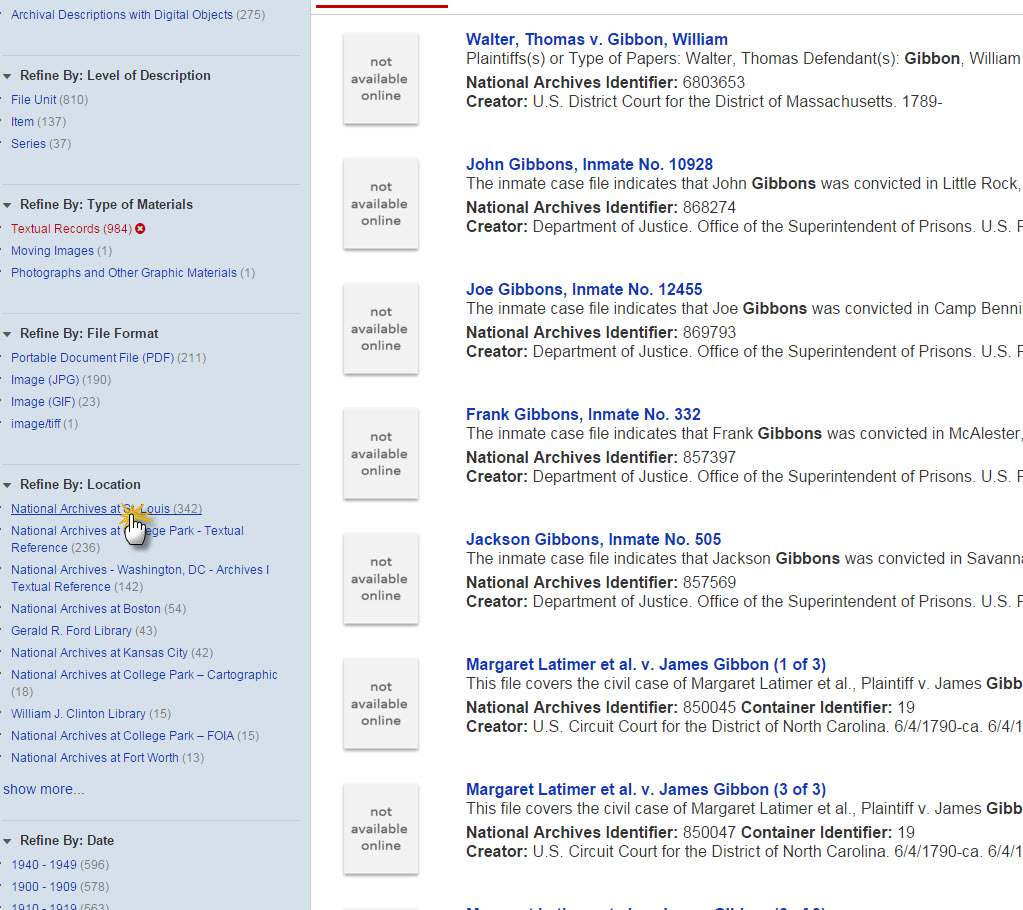Collapse the Refine By: File Format section

point(8,334)
